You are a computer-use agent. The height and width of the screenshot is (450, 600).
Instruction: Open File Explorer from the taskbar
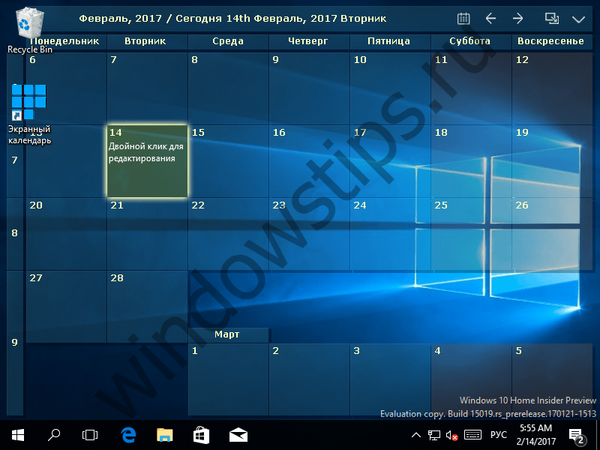(165, 435)
